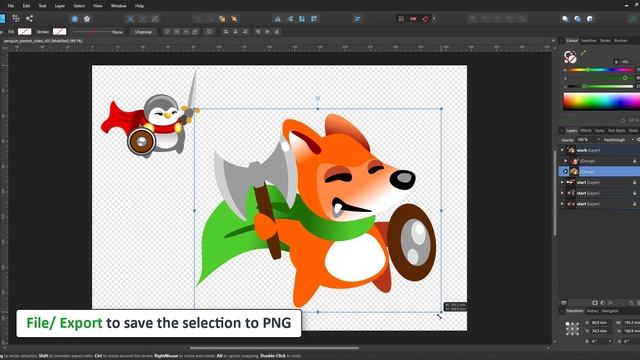Screen dimensions: 640x360
Task: Switch to the Swatches tab
Action: pyautogui.click(x=589, y=40)
